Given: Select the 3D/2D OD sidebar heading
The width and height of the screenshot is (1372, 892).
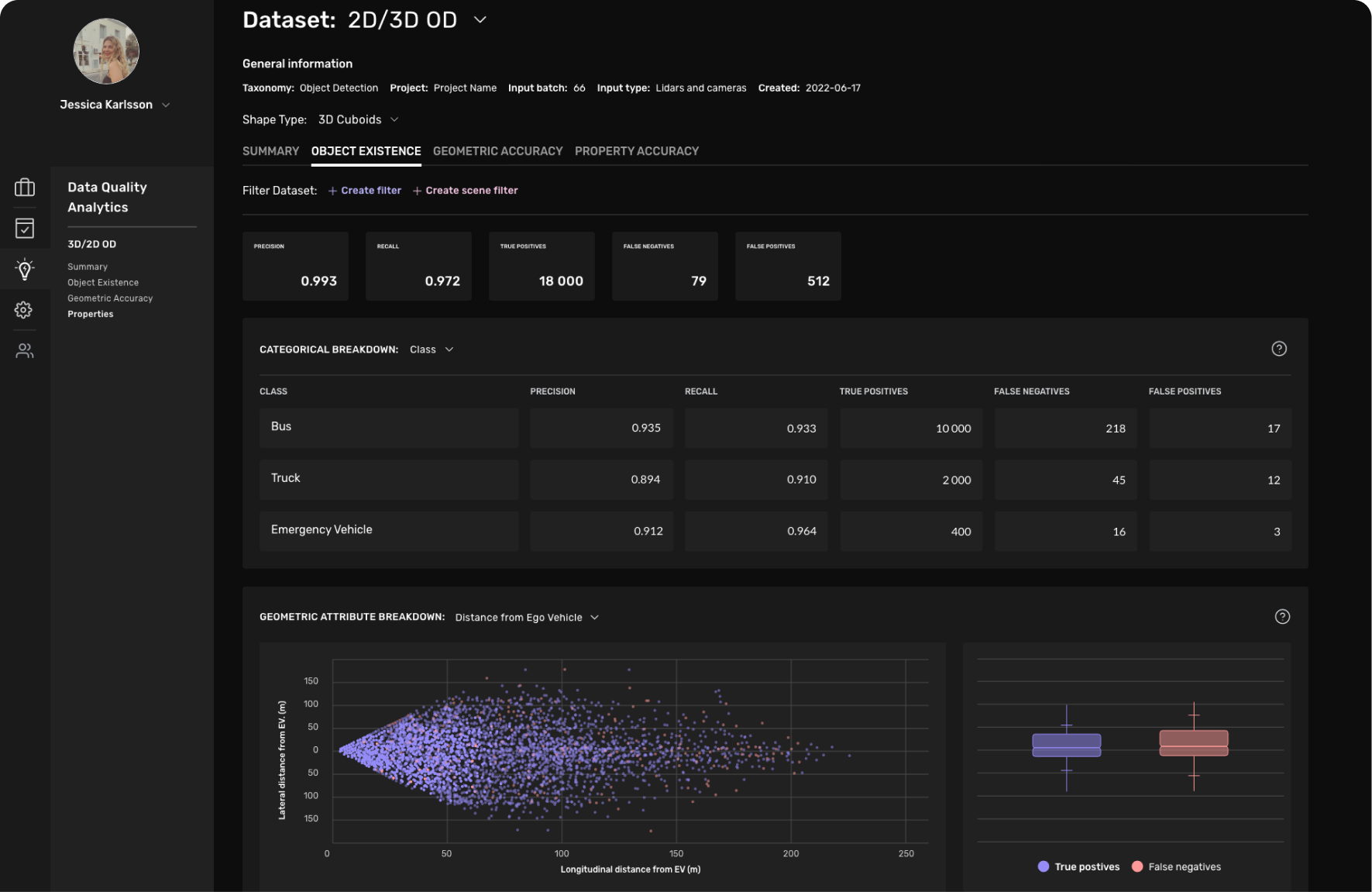Looking at the screenshot, I should tap(92, 244).
